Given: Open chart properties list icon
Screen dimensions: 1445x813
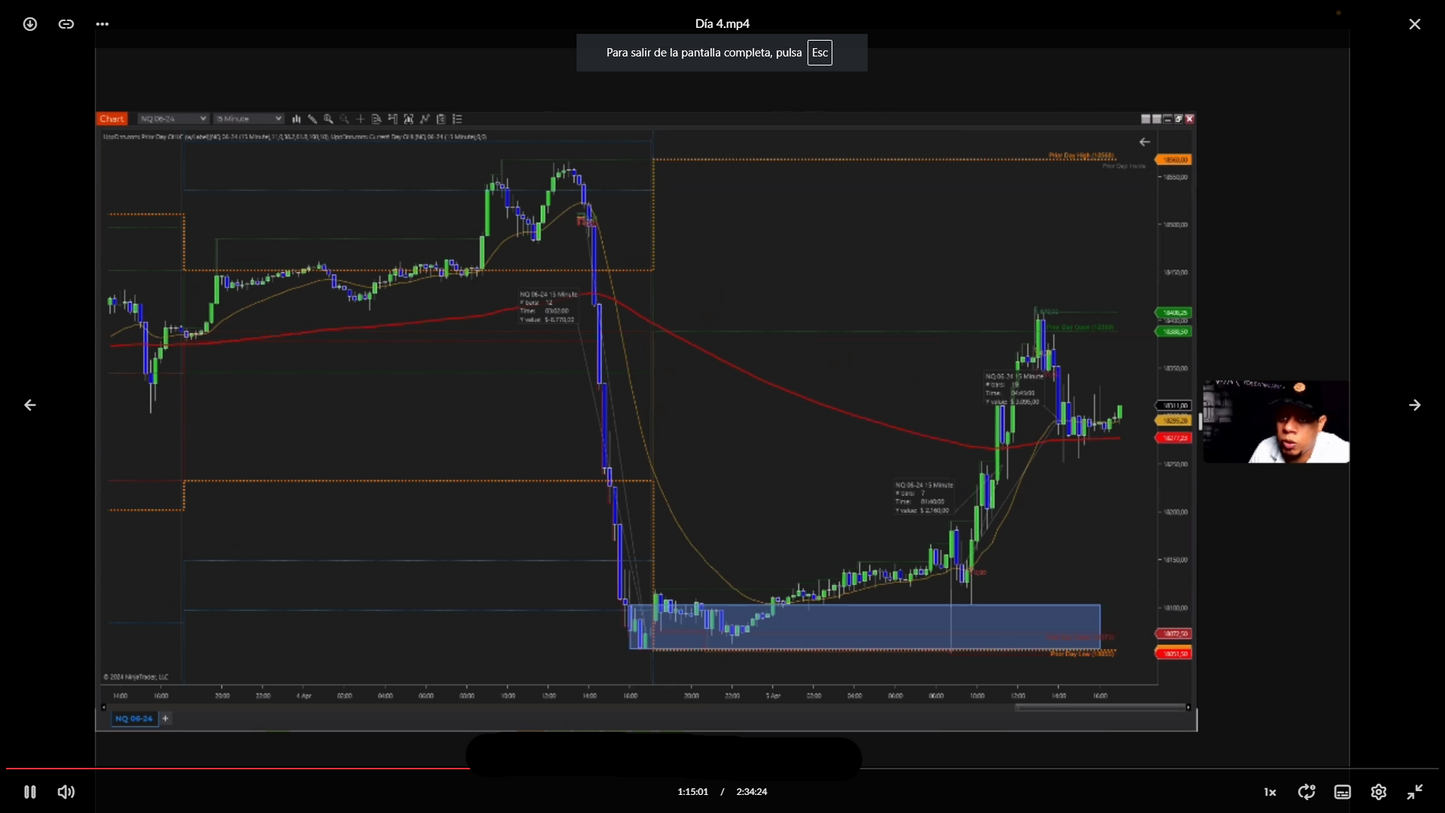Looking at the screenshot, I should [457, 119].
